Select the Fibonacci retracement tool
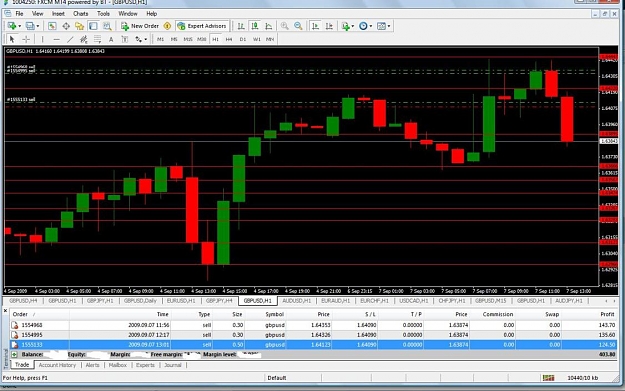625x391 pixels. click(97, 39)
